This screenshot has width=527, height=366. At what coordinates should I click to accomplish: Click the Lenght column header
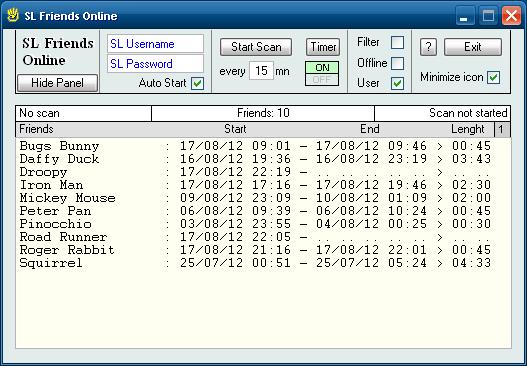tap(468, 129)
